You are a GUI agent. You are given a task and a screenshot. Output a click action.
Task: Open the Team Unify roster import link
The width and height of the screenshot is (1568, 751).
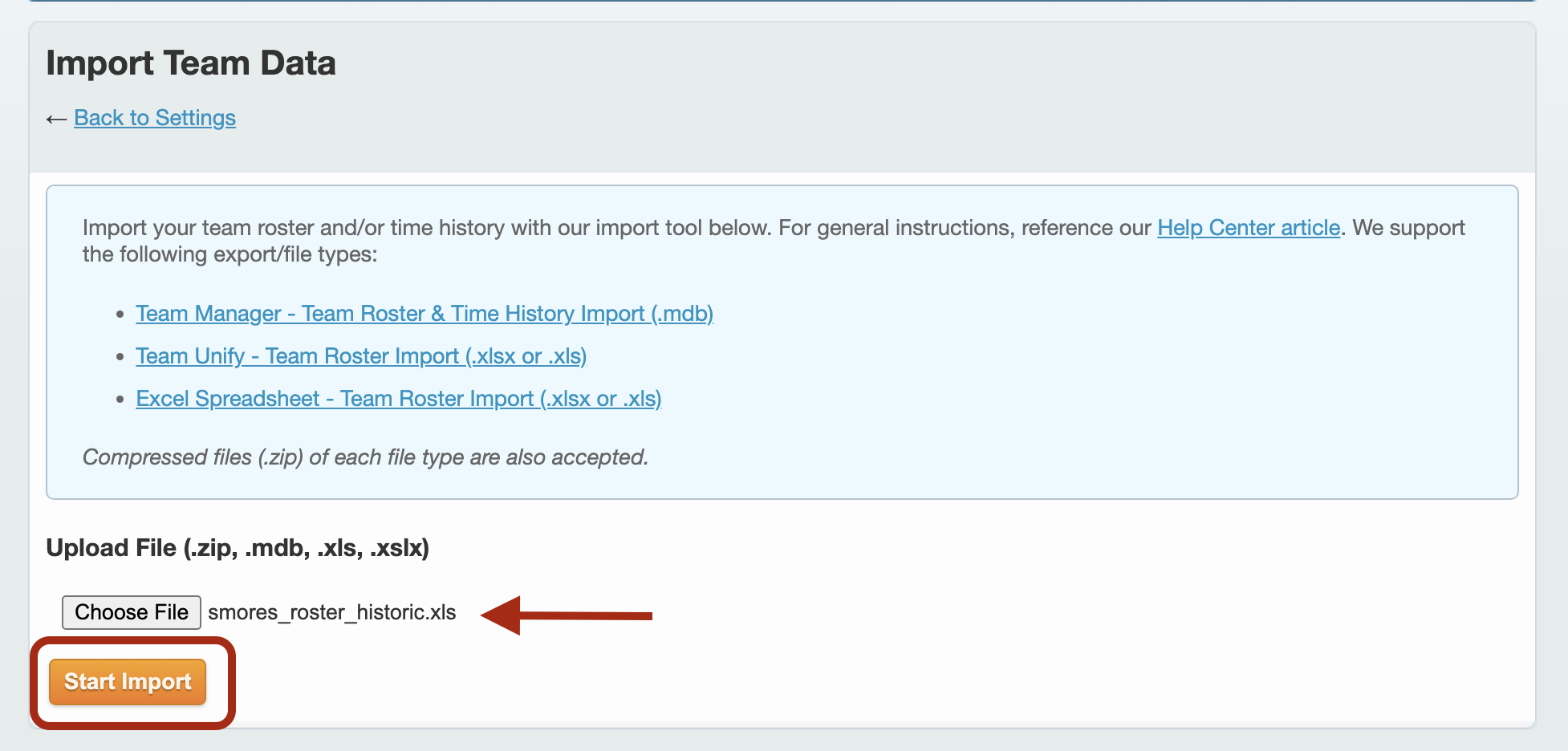pos(360,356)
